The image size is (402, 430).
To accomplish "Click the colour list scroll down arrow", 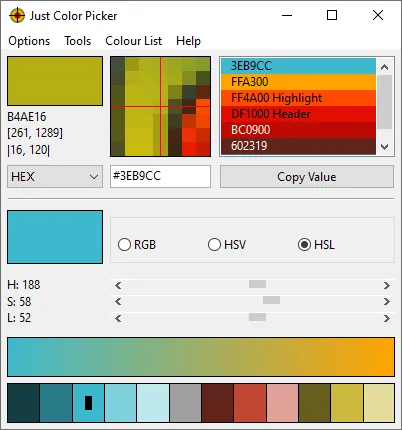I will (x=384, y=147).
